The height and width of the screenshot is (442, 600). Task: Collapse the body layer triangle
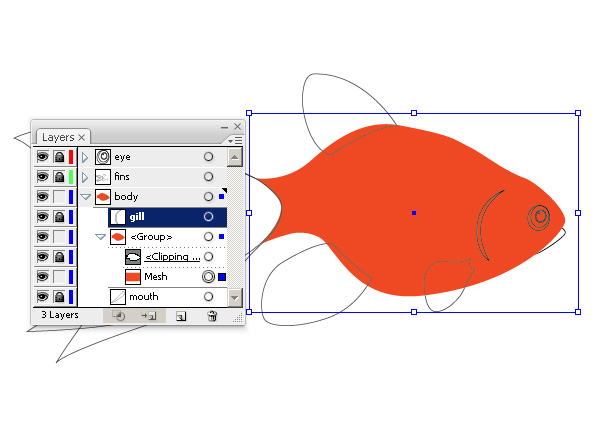click(85, 197)
